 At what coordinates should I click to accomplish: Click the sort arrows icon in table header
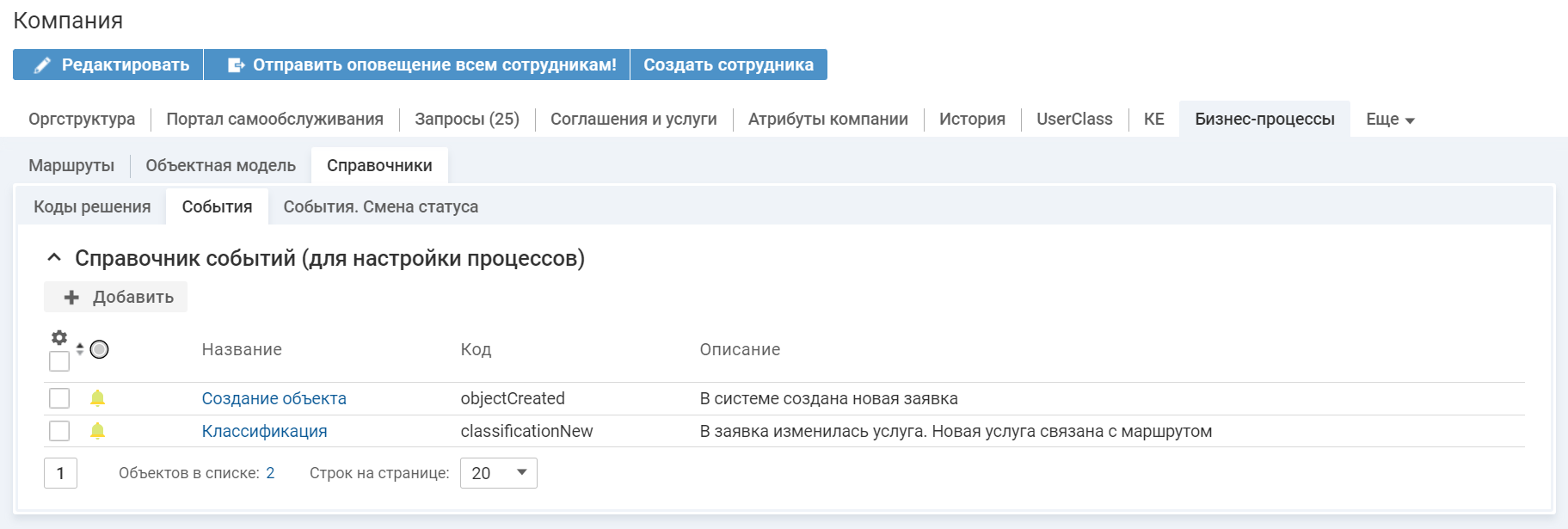click(x=80, y=349)
